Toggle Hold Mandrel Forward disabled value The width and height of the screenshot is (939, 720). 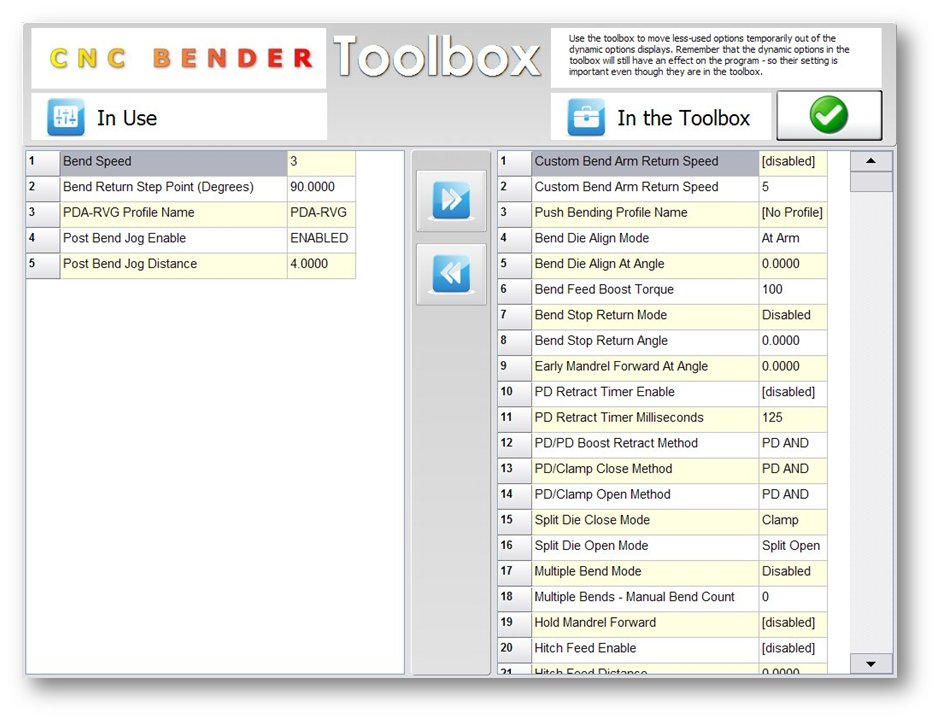click(792, 623)
